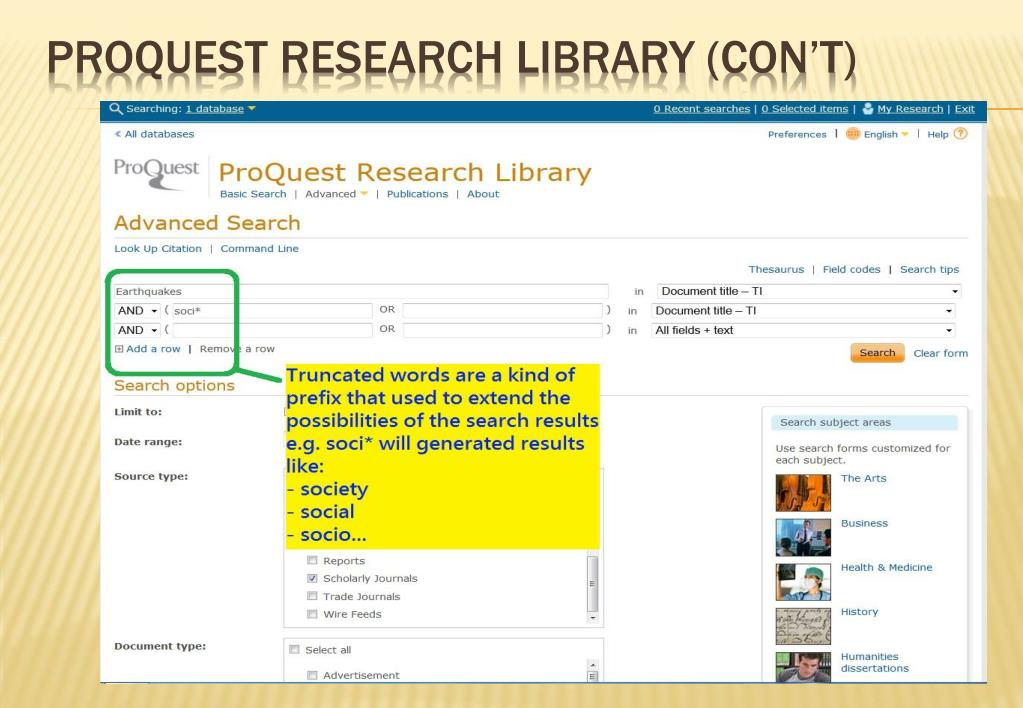The width and height of the screenshot is (1023, 708).
Task: Click the Remove a row link
Action: pos(237,349)
